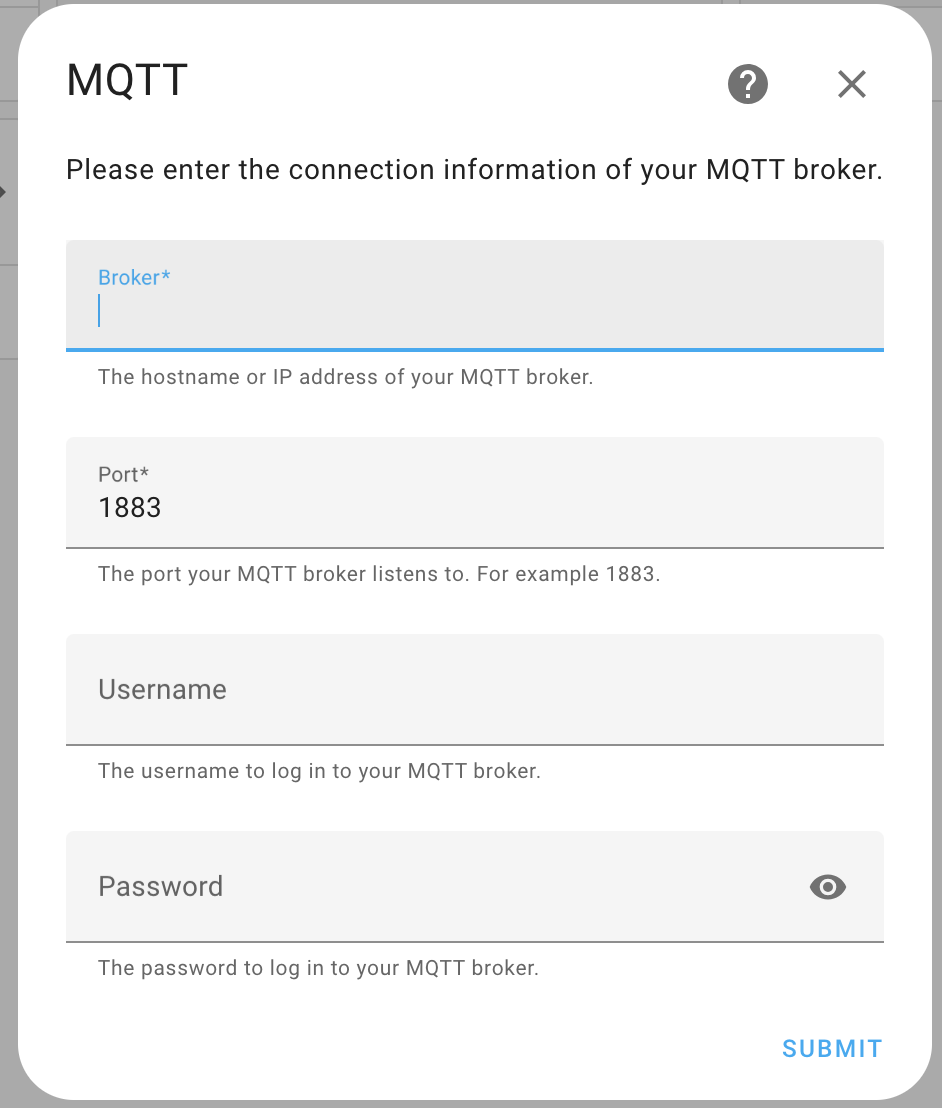This screenshot has height=1108, width=942.
Task: Focus the Broker hostname input field
Action: [x=475, y=295]
